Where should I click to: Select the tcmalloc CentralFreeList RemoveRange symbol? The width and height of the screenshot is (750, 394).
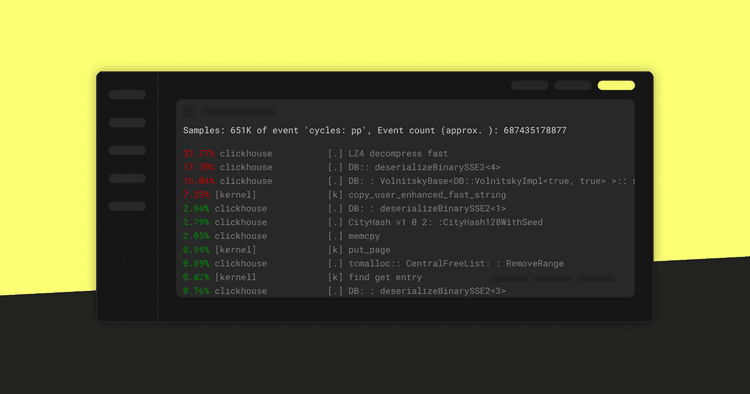click(x=456, y=263)
